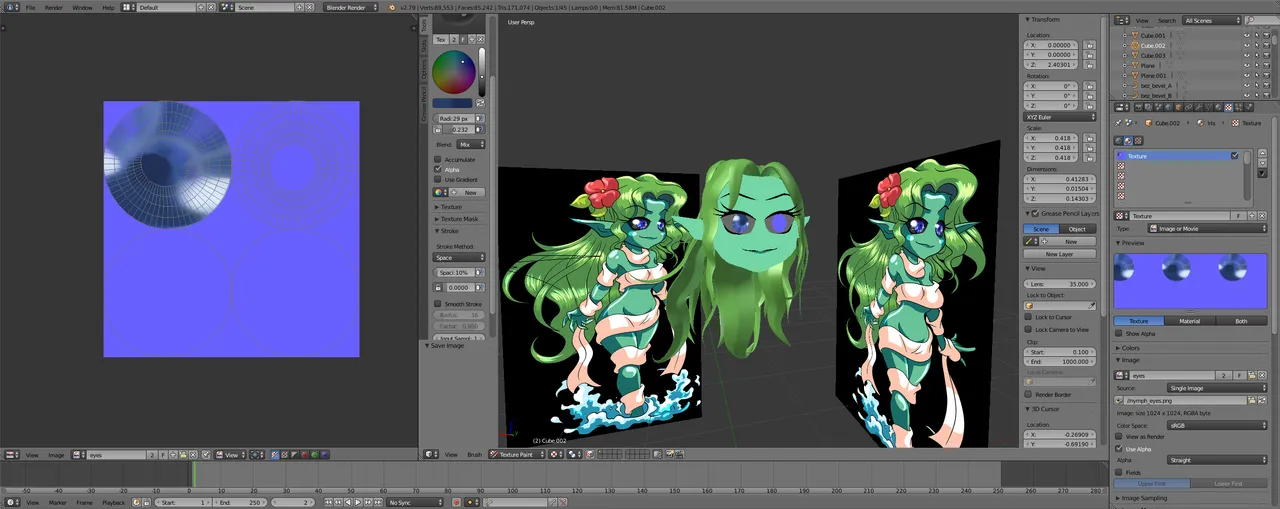Click the brush color swatch below the wheel
This screenshot has width=1280, height=509.
452,103
